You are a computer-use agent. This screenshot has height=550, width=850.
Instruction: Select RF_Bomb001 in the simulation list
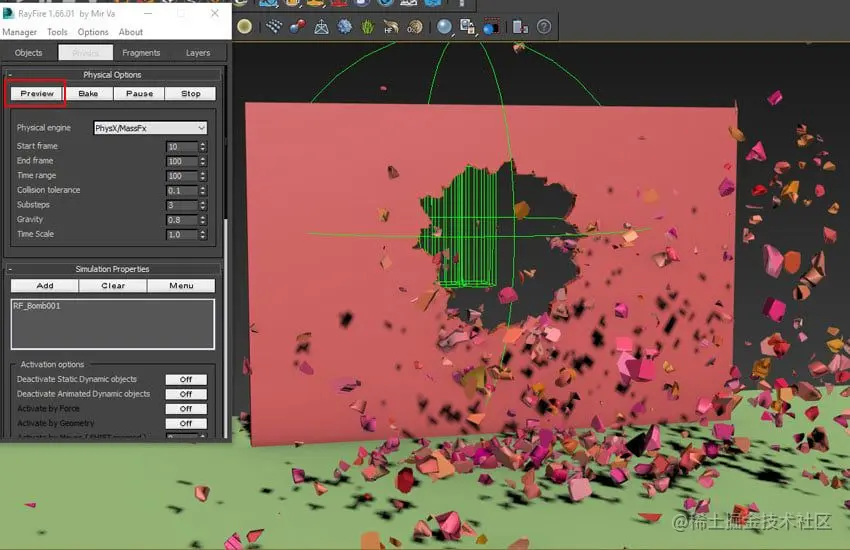click(37, 306)
